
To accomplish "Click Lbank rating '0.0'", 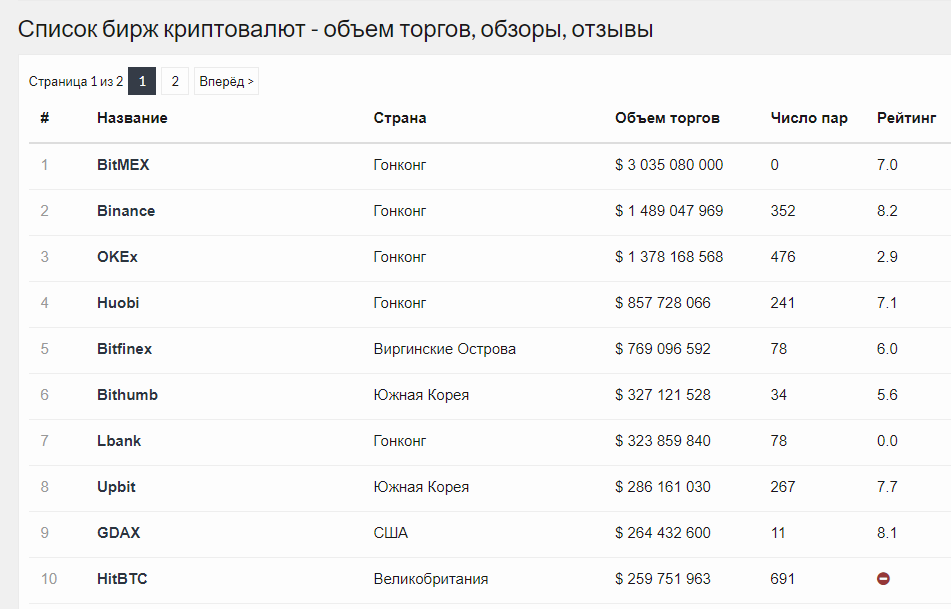I will click(x=887, y=441).
